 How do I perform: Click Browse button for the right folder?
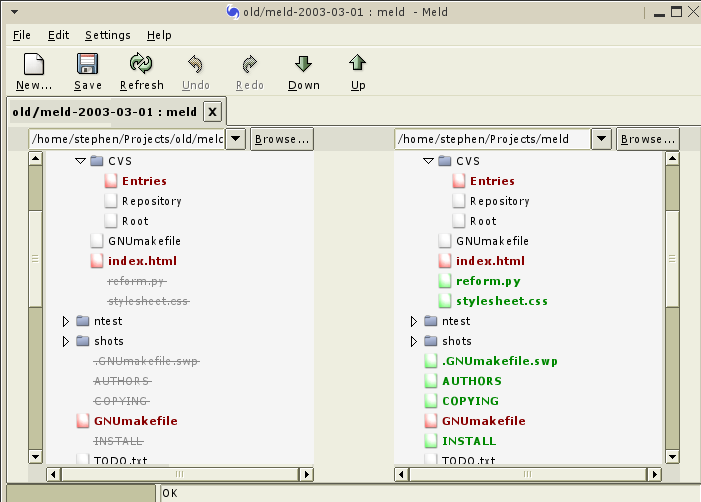coord(648,139)
